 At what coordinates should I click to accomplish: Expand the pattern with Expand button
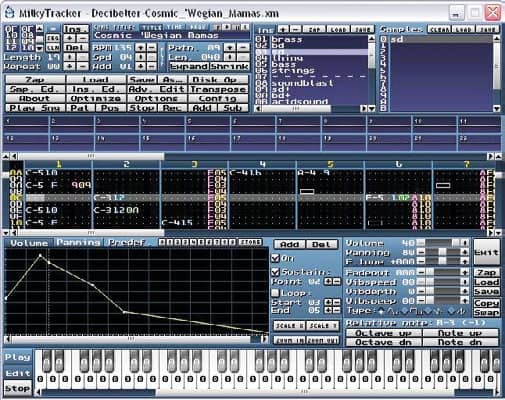(x=189, y=66)
